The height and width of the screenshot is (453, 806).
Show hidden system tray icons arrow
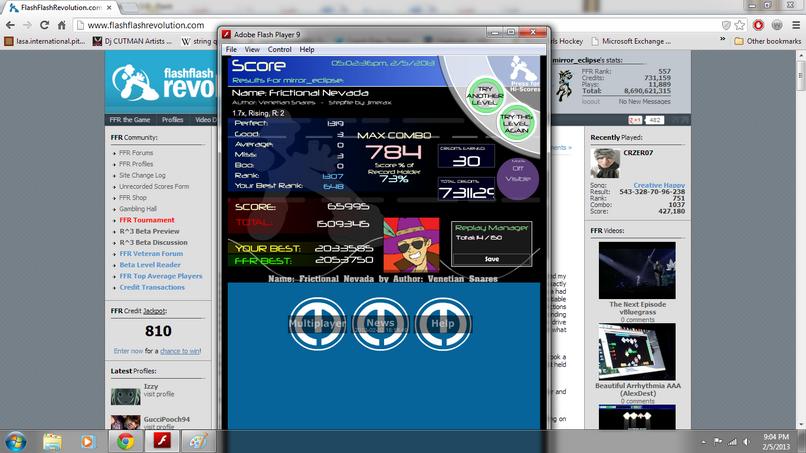(703, 442)
